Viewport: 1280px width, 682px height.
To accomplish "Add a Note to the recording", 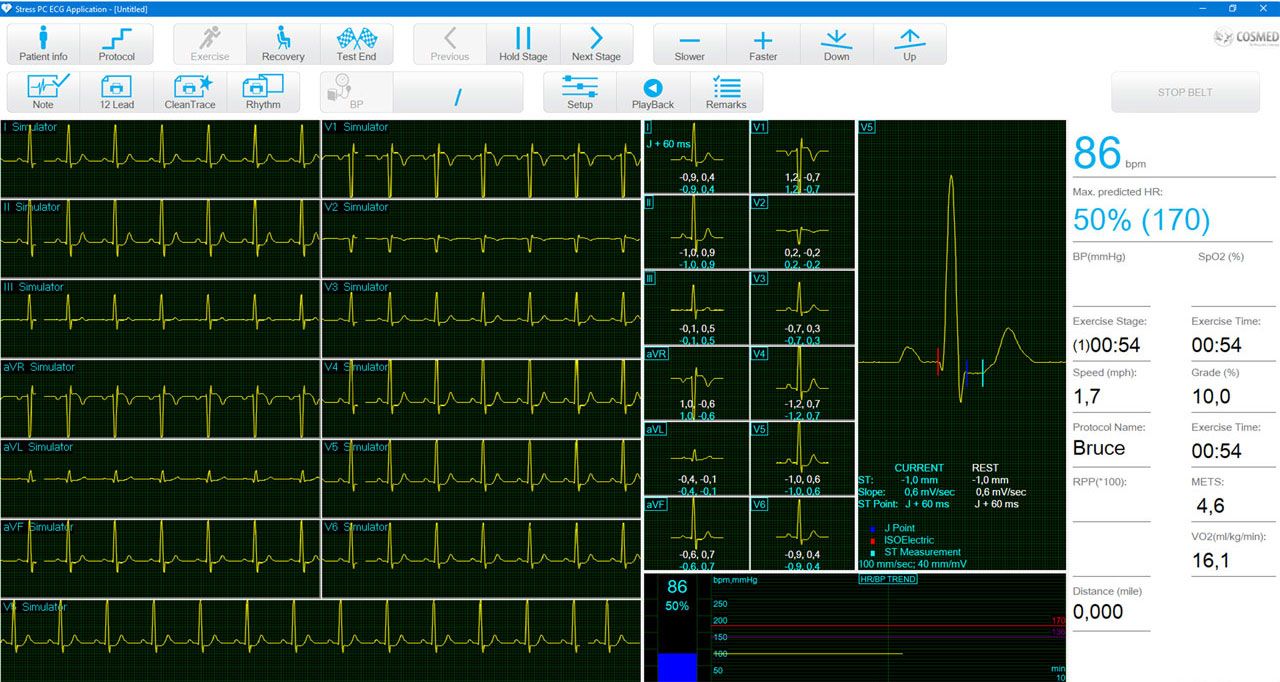I will click(43, 92).
